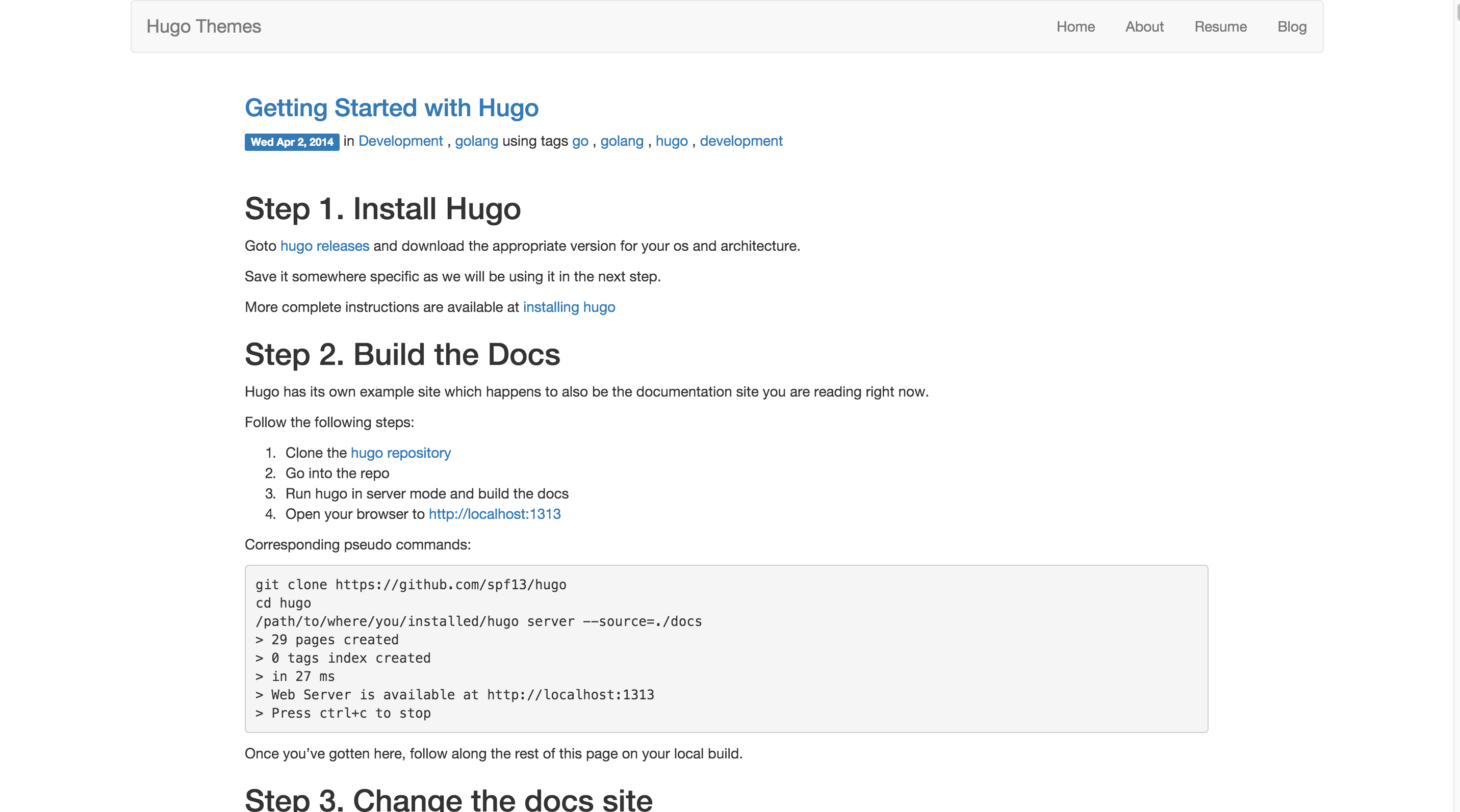Open the http://localhost:1313 link
The height and width of the screenshot is (812, 1460).
point(494,514)
